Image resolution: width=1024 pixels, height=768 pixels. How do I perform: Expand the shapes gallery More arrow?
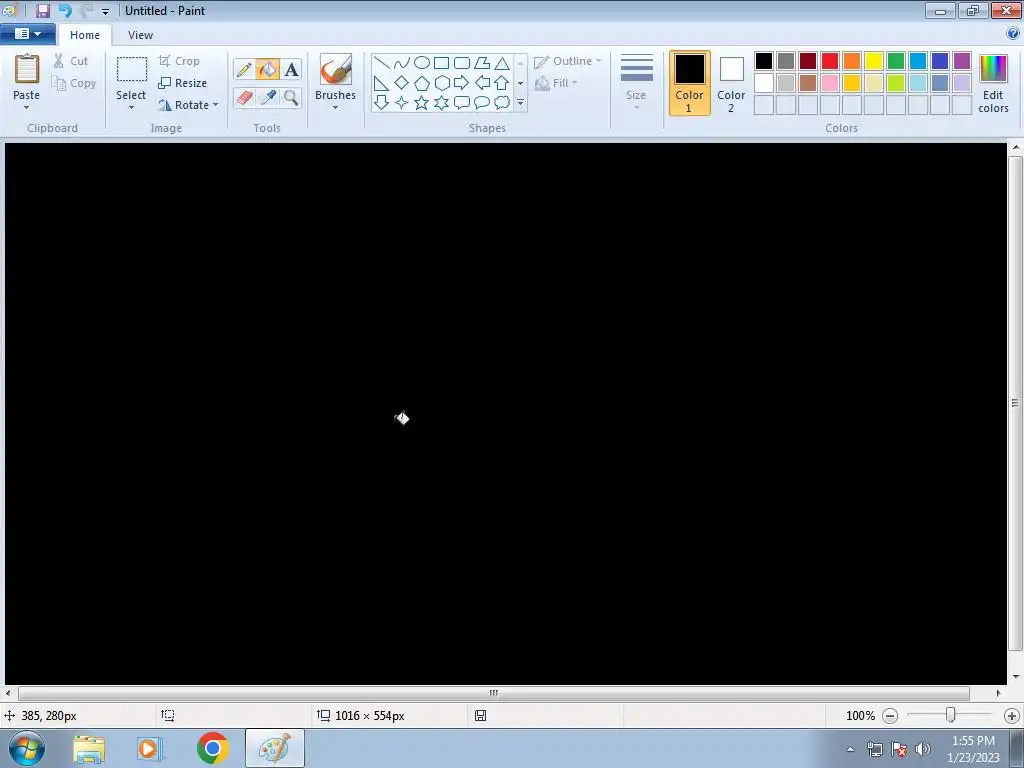coord(520,103)
